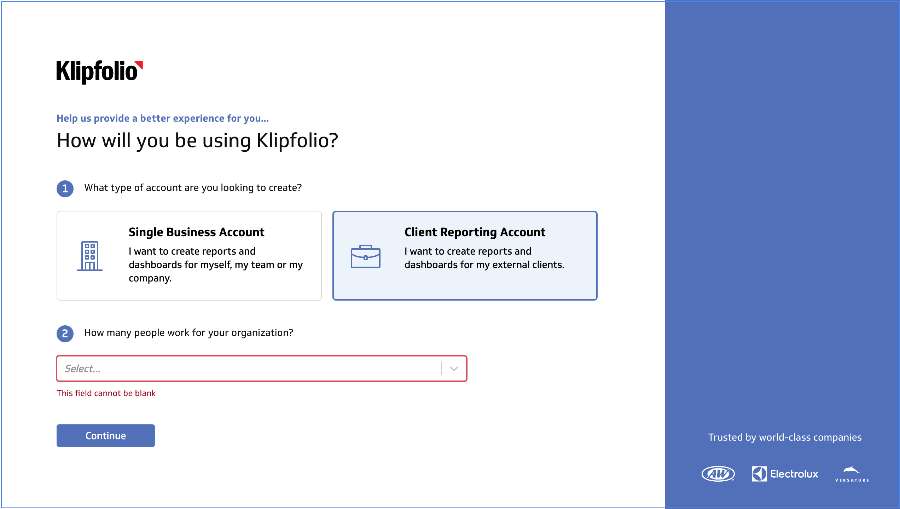Click 'Client Reporting Account' title text
The image size is (900, 509).
point(475,232)
